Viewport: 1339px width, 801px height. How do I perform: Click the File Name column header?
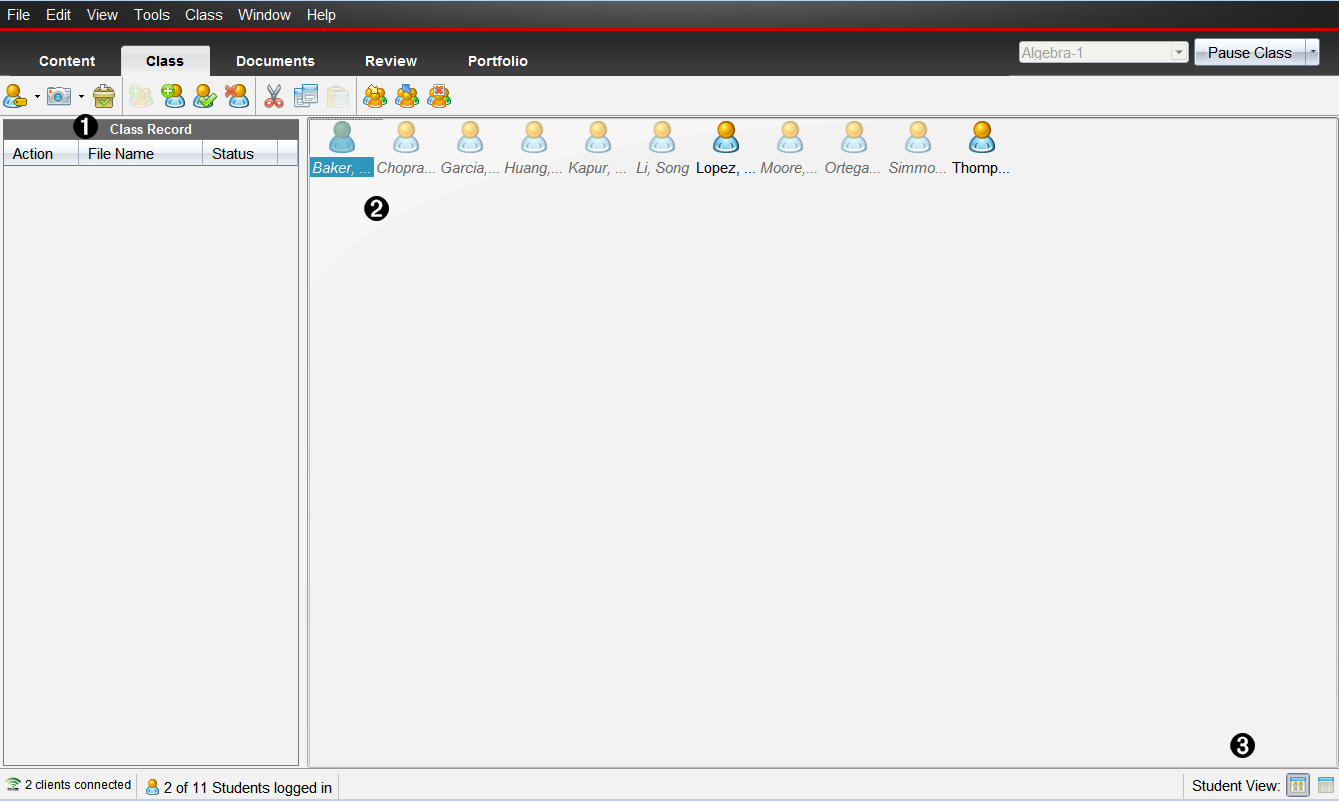pos(121,154)
